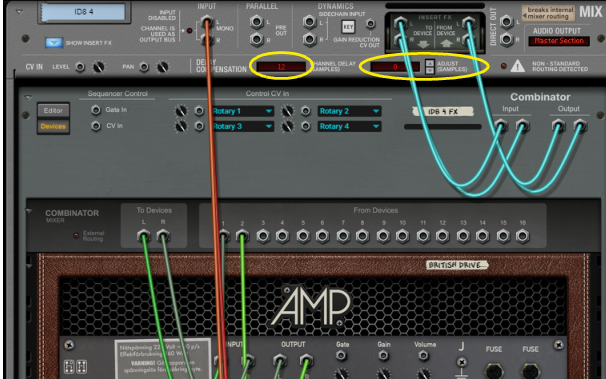606x379 pixels.
Task: Click the non-standard routing warning triangle icon
Action: tap(517, 66)
